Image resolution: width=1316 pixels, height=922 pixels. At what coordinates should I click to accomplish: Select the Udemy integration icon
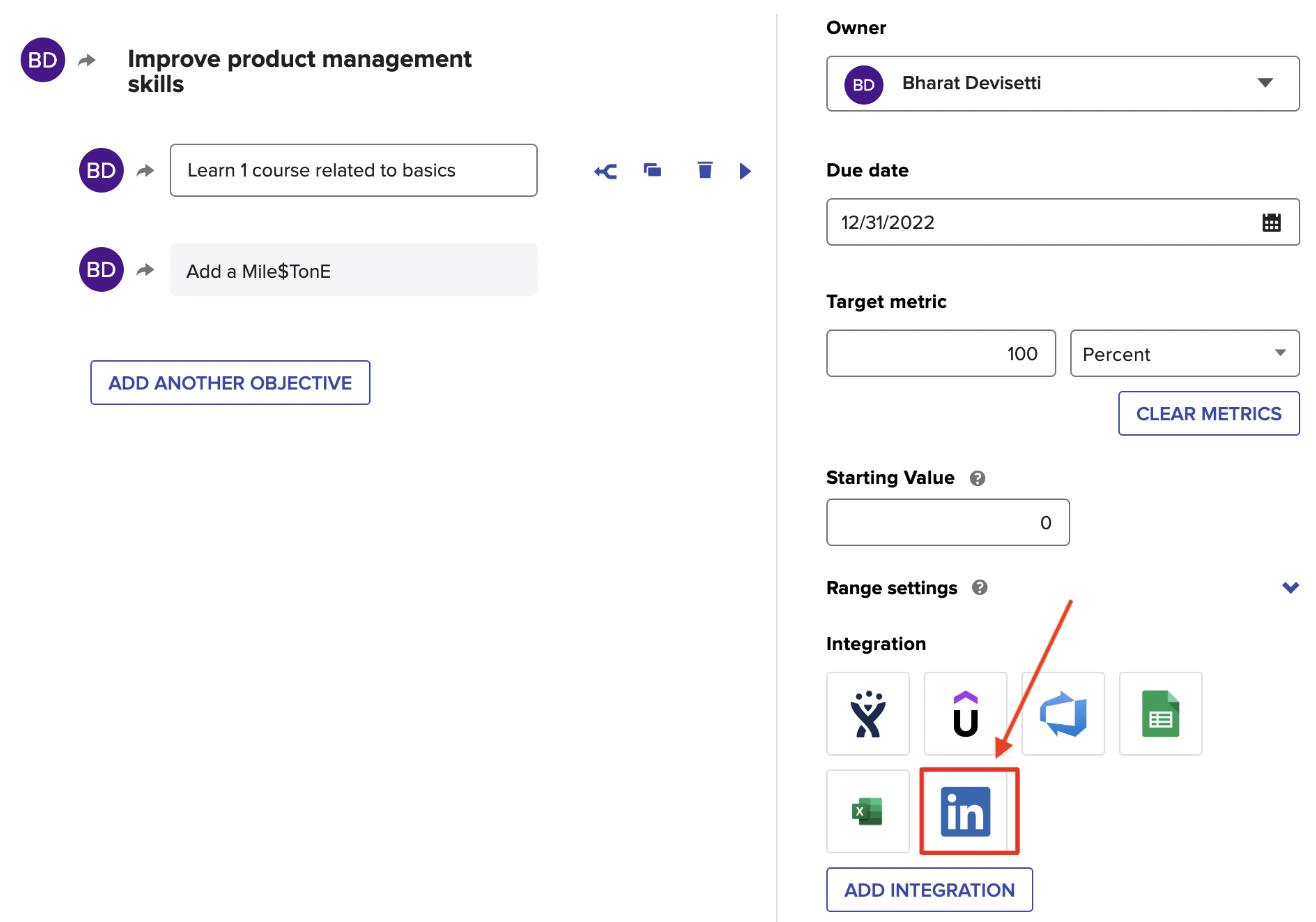965,713
